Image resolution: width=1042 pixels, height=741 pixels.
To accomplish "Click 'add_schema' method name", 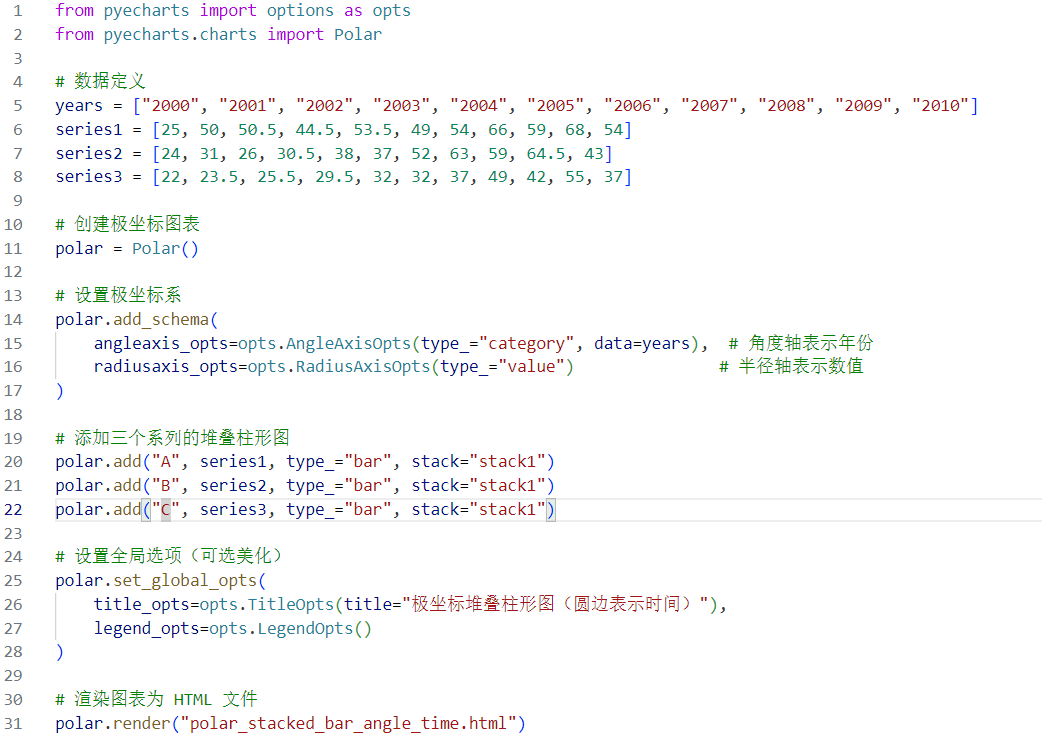I will pyautogui.click(x=161, y=320).
